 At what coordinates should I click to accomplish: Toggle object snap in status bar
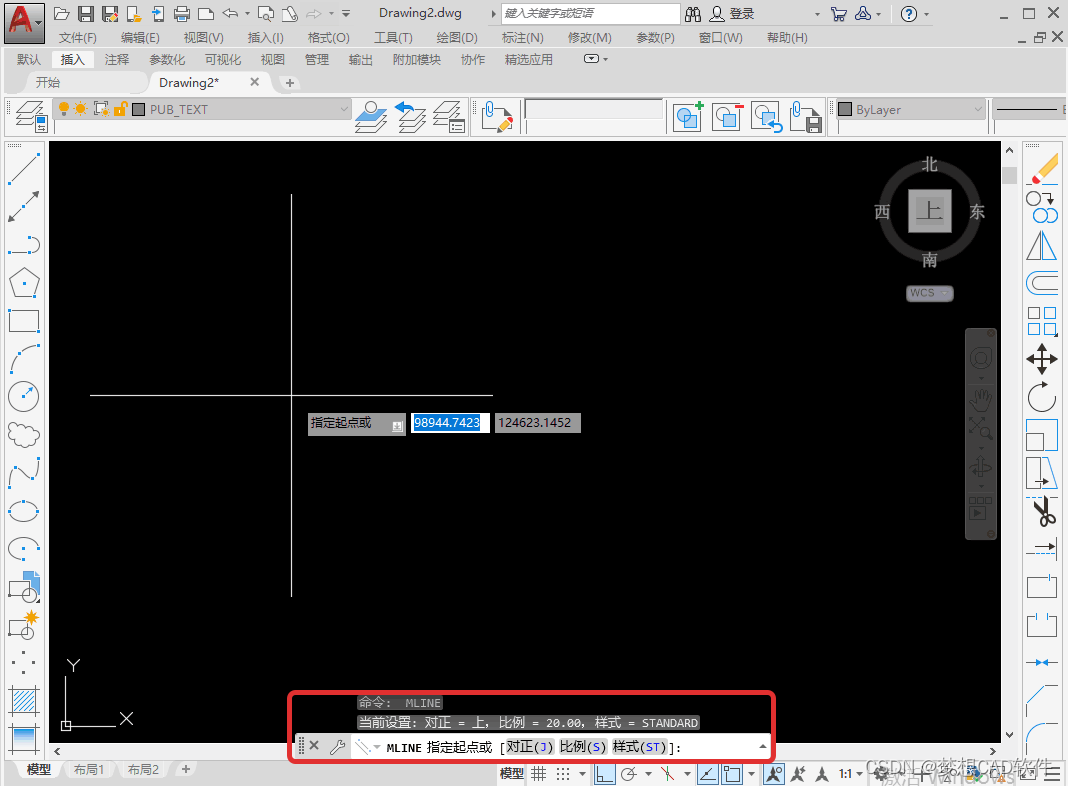732,774
